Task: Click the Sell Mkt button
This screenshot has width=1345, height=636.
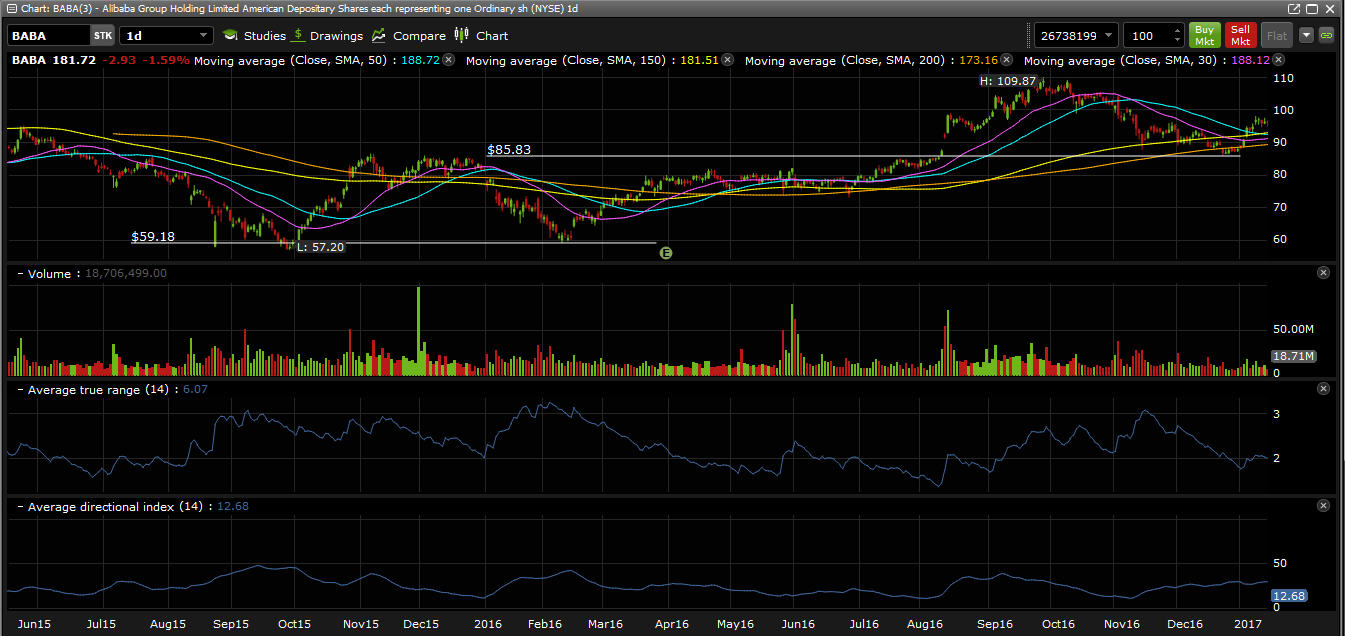Action: pos(1240,35)
